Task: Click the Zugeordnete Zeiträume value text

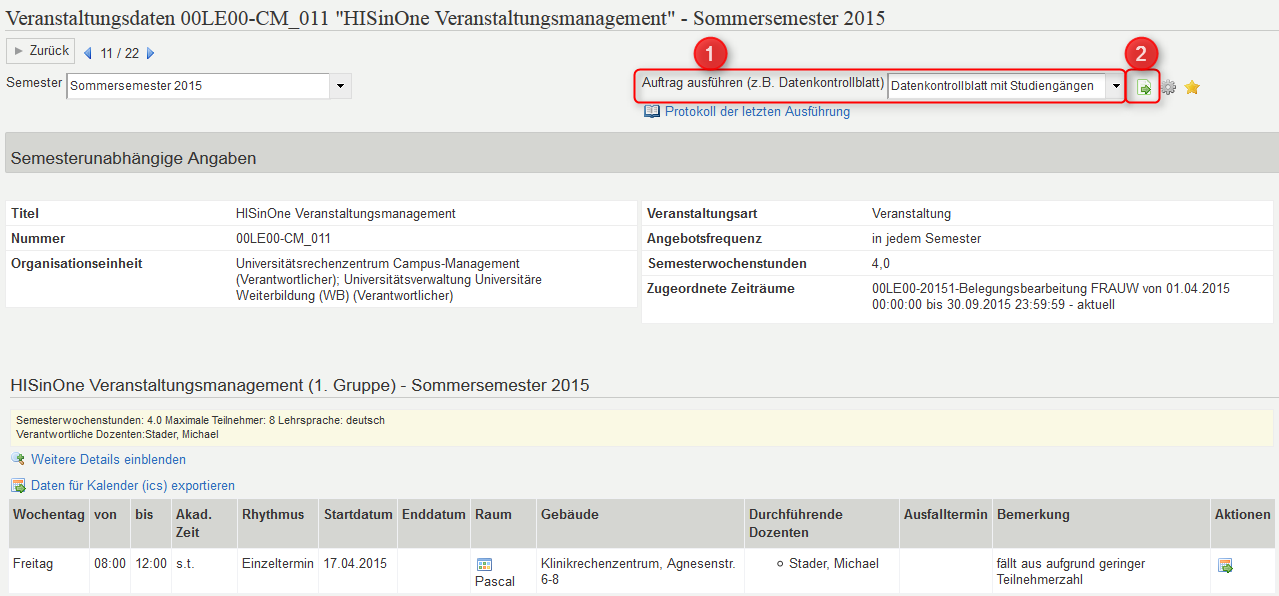Action: (1051, 297)
